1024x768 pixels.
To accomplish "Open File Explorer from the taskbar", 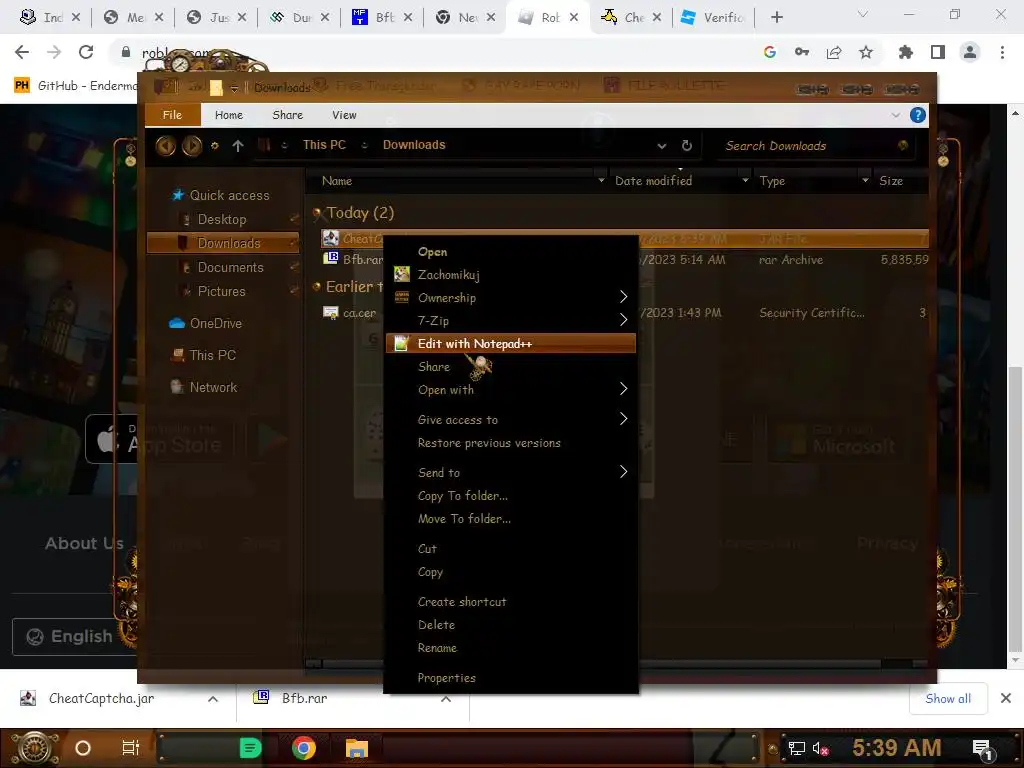I will pos(357,748).
